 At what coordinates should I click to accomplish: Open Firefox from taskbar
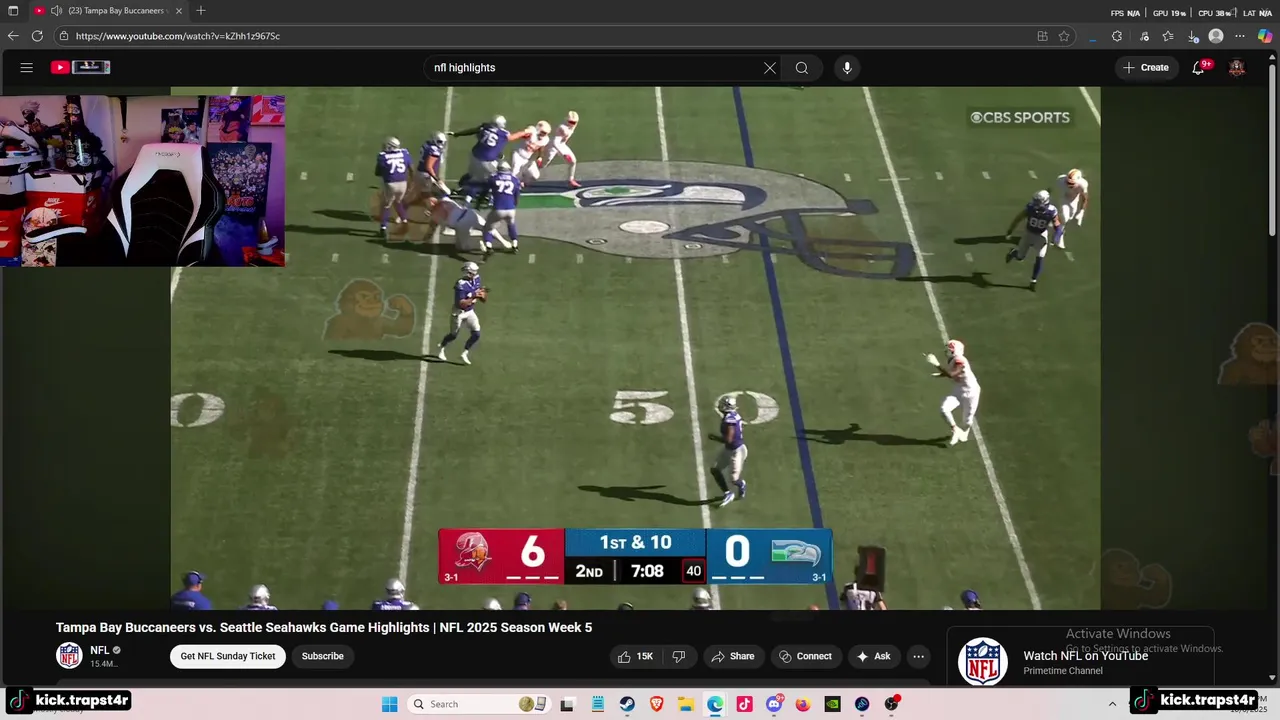pyautogui.click(x=803, y=704)
